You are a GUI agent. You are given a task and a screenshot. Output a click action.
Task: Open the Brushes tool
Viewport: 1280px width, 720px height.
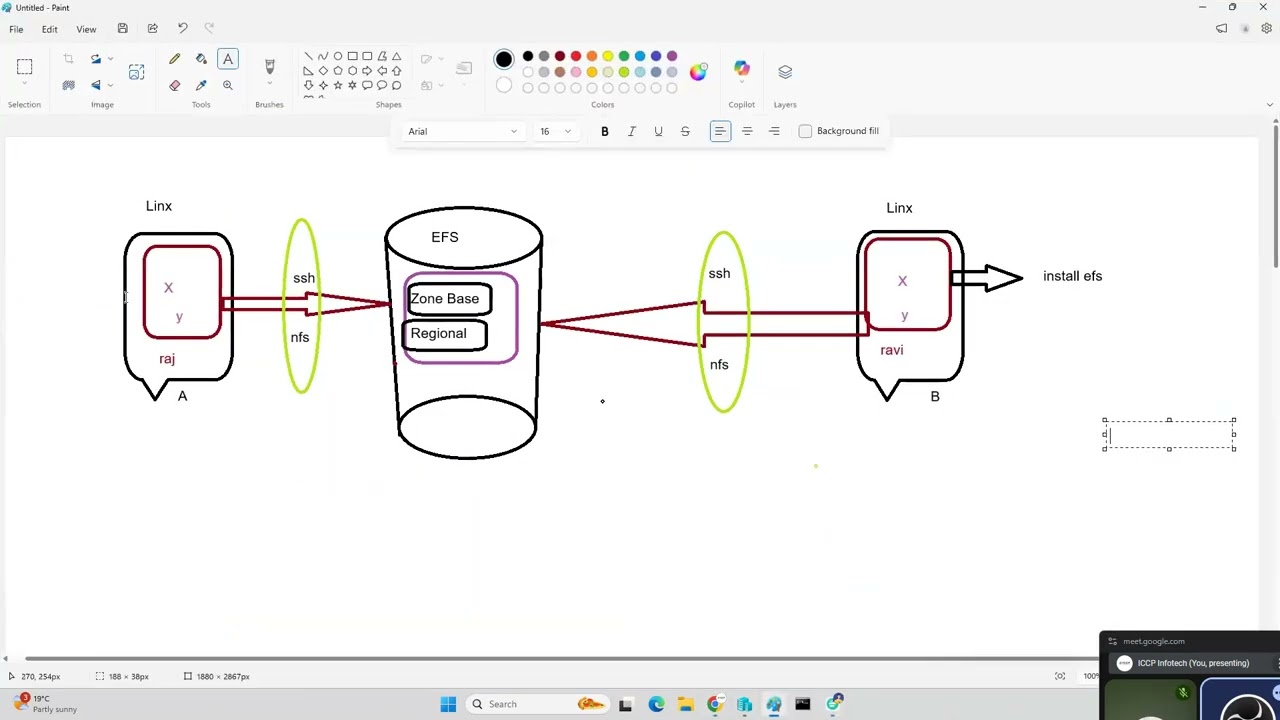pyautogui.click(x=269, y=66)
